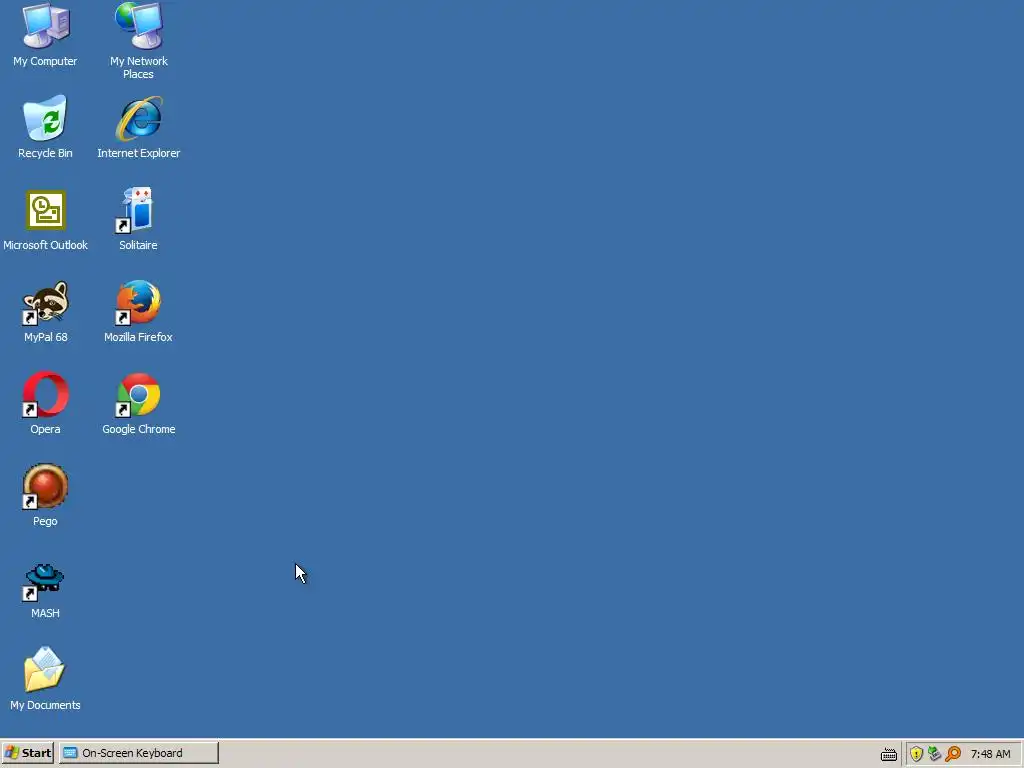This screenshot has height=768, width=1024.
Task: Click the keyboard icon on the taskbar
Action: (x=889, y=754)
